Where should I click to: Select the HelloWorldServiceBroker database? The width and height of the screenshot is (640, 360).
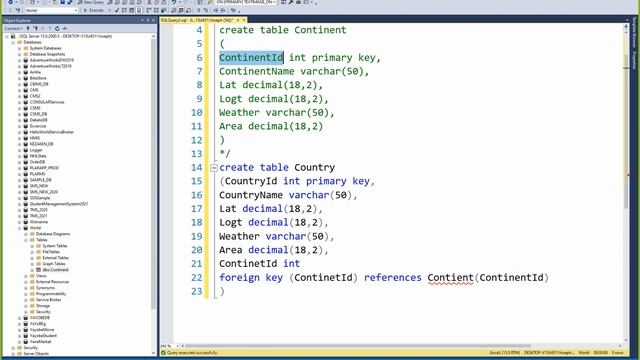coord(52,132)
